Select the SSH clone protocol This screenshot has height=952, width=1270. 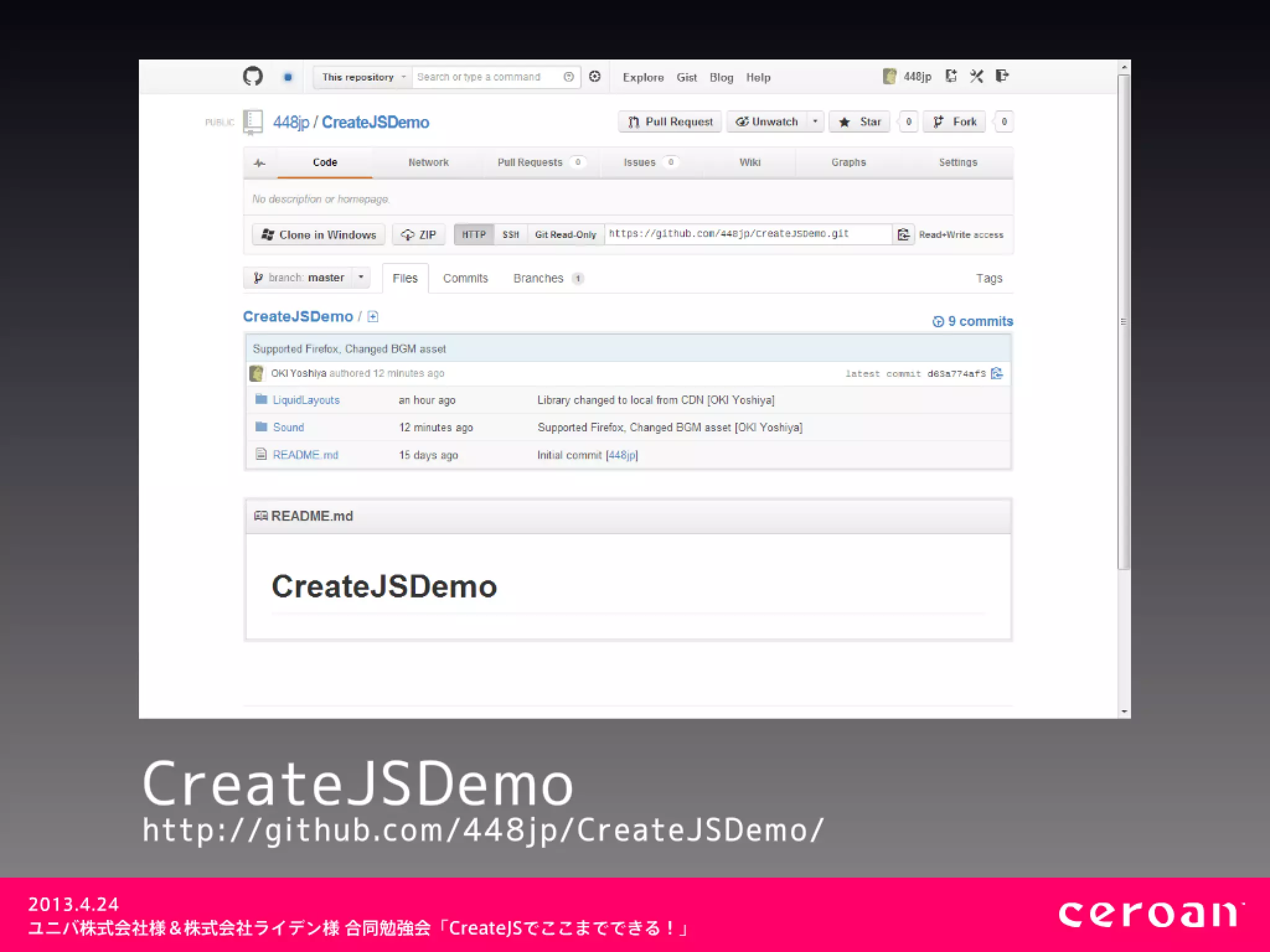510,234
